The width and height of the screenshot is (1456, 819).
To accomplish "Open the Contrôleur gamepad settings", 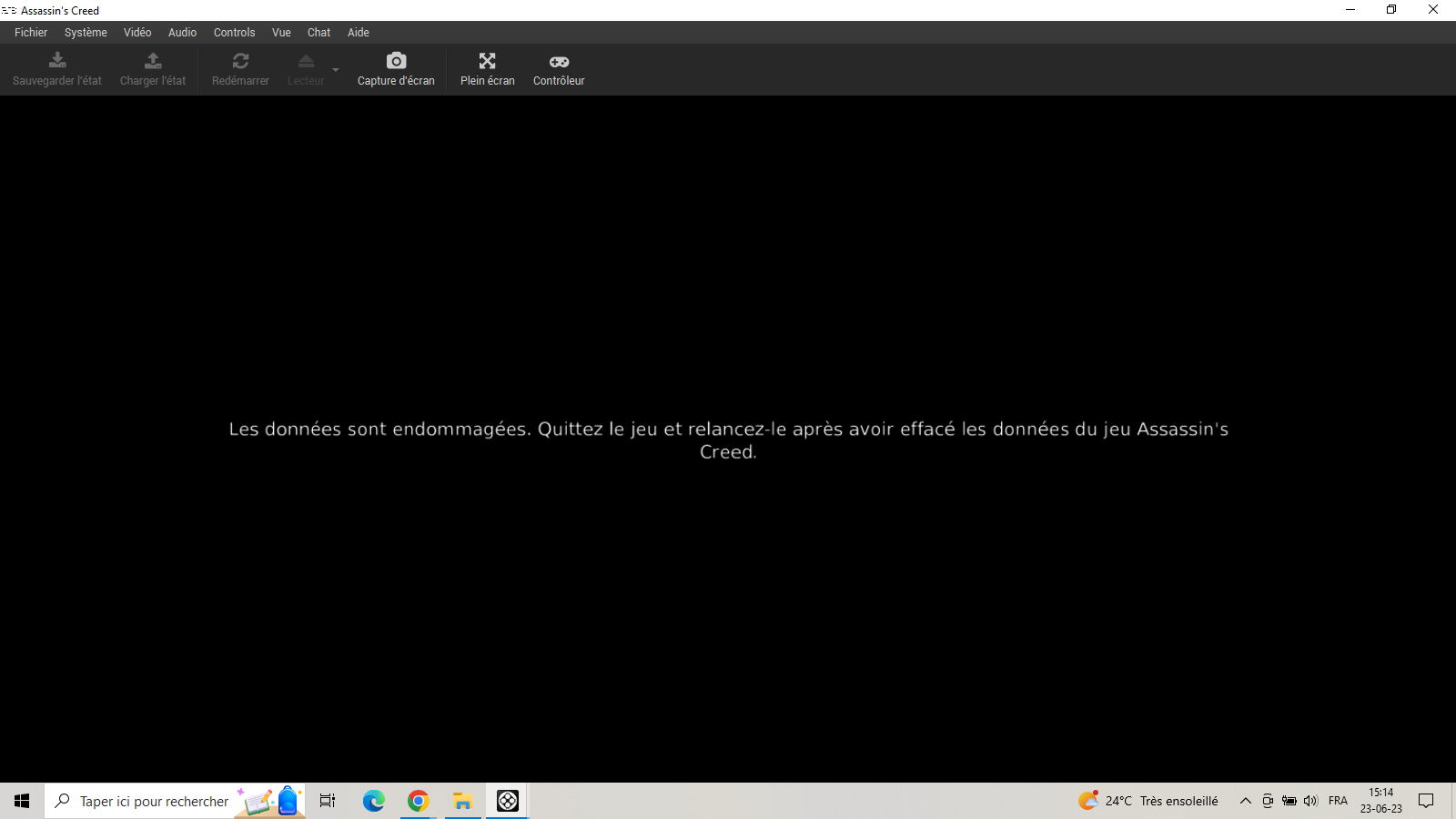I will (x=559, y=69).
